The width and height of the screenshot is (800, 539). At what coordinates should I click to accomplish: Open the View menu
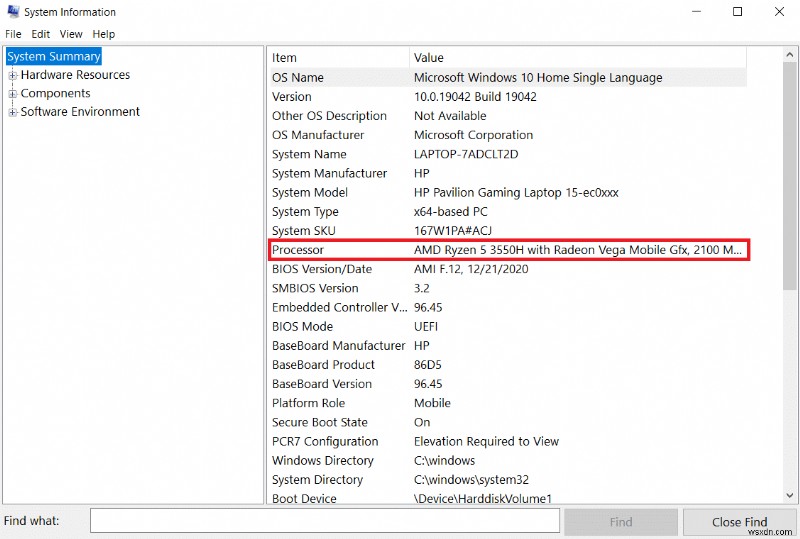(71, 34)
